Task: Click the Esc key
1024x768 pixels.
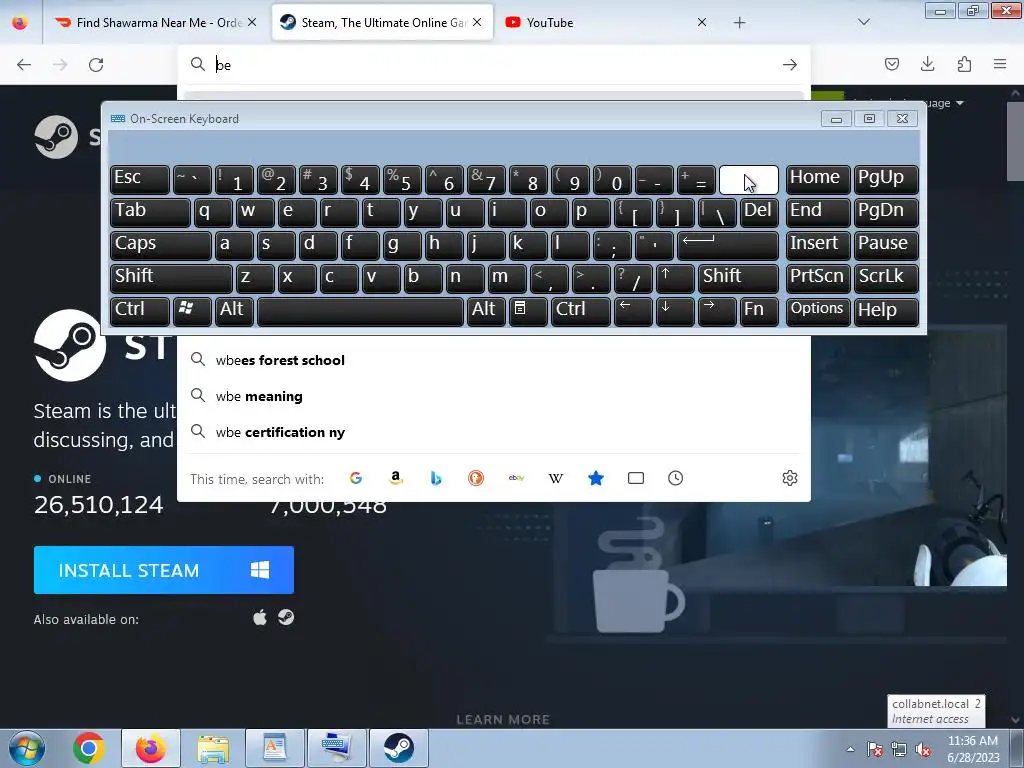Action: [x=140, y=179]
